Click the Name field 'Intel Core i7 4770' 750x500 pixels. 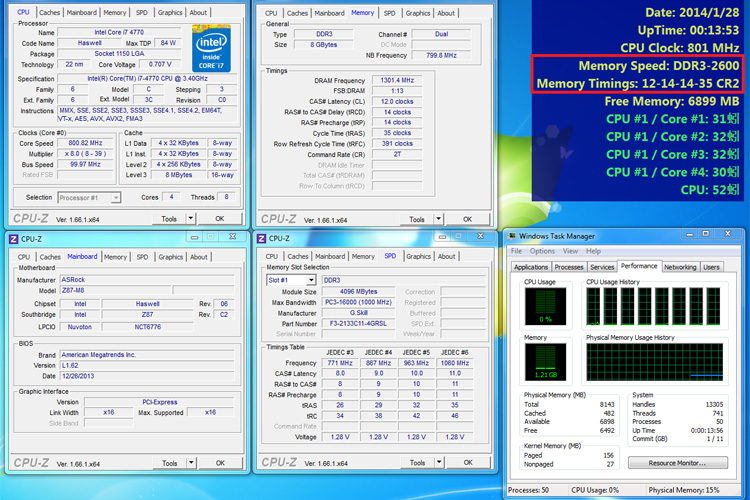[119, 32]
